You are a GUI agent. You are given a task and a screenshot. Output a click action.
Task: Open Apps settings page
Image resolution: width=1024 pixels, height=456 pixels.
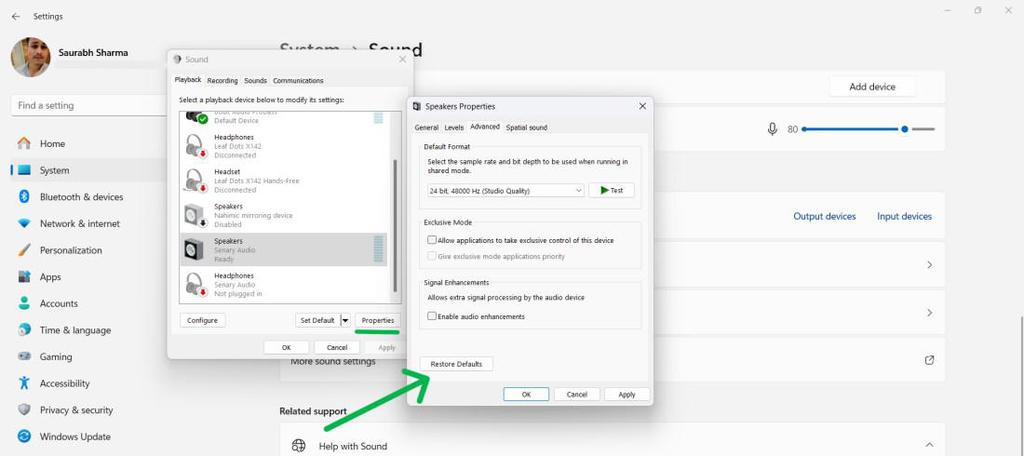tap(50, 277)
